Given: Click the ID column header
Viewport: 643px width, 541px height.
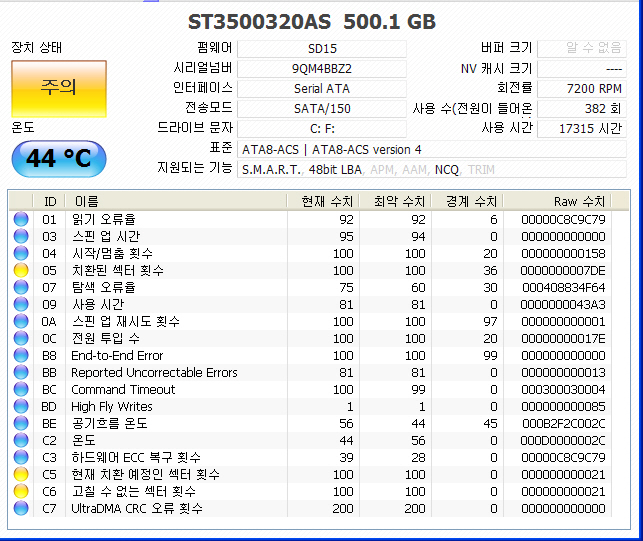Looking at the screenshot, I should coord(49,201).
